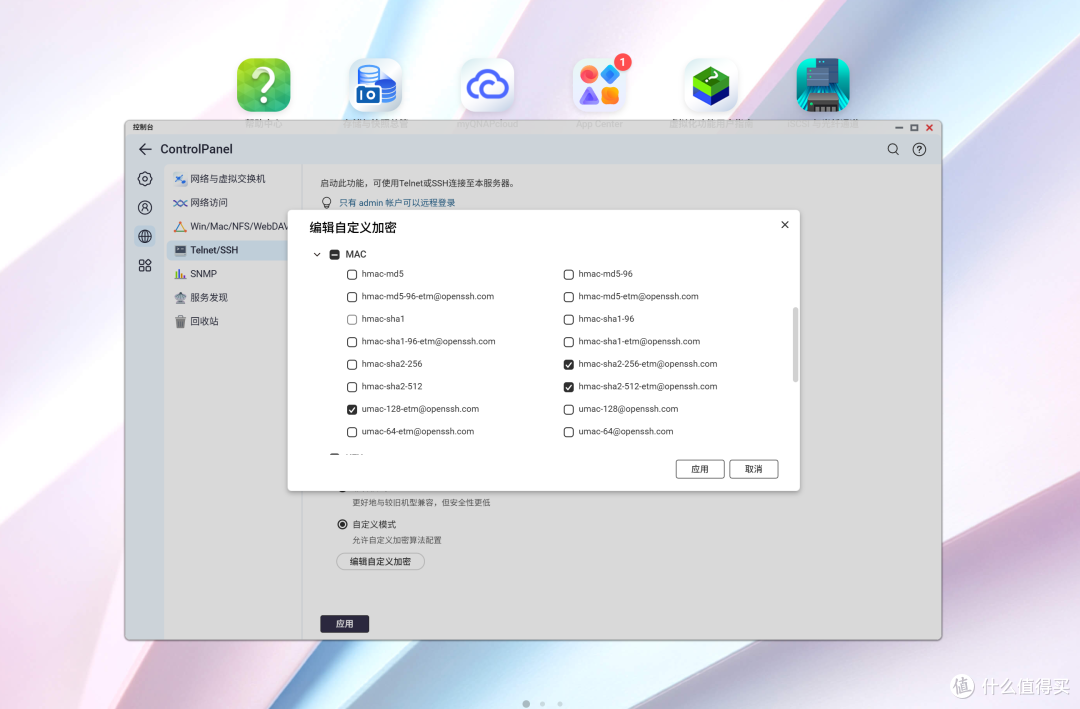Click 只有 admin 帐户可以远程登录 link
The height and width of the screenshot is (709, 1080).
tap(397, 203)
